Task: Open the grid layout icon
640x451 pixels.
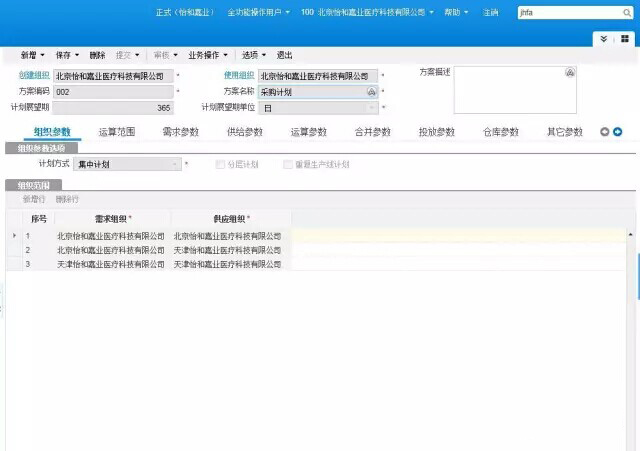Action: tap(624, 39)
